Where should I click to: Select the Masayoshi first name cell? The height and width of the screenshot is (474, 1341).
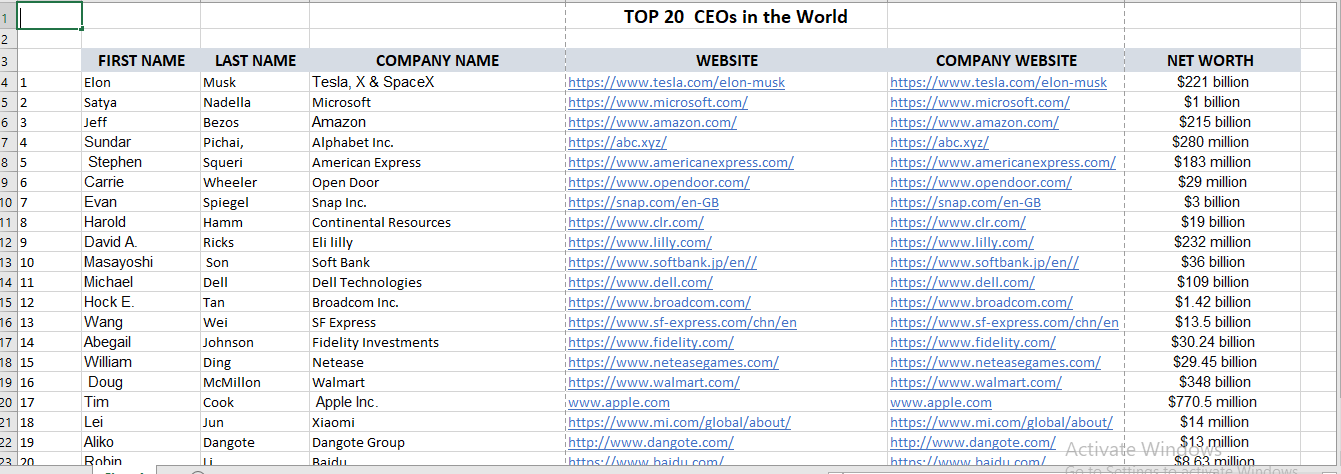[x=141, y=262]
